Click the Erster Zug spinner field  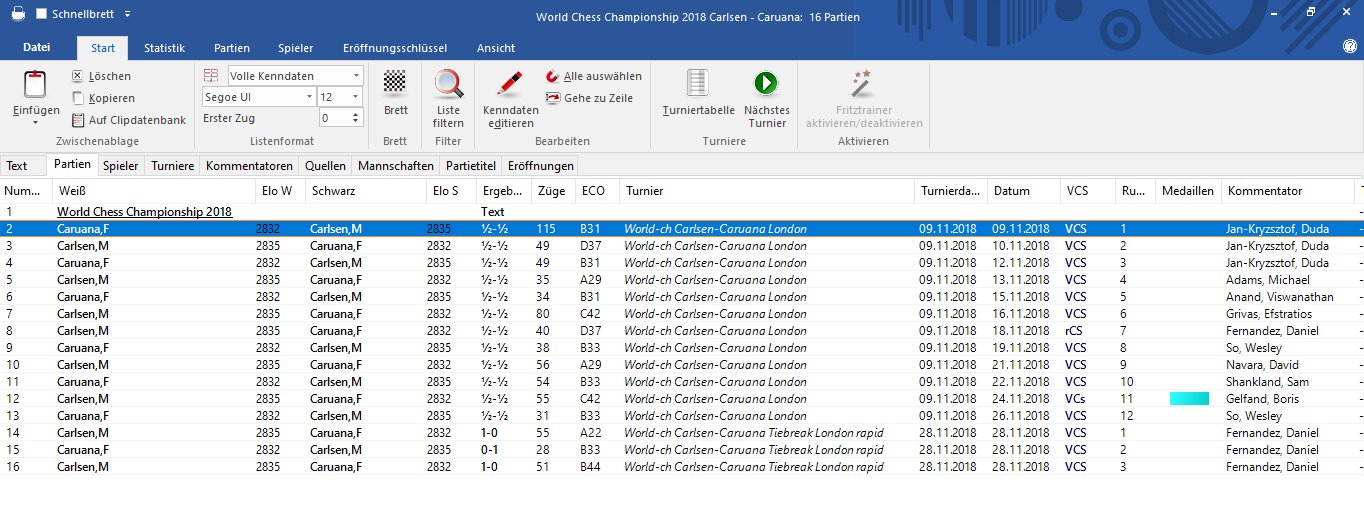tap(335, 118)
